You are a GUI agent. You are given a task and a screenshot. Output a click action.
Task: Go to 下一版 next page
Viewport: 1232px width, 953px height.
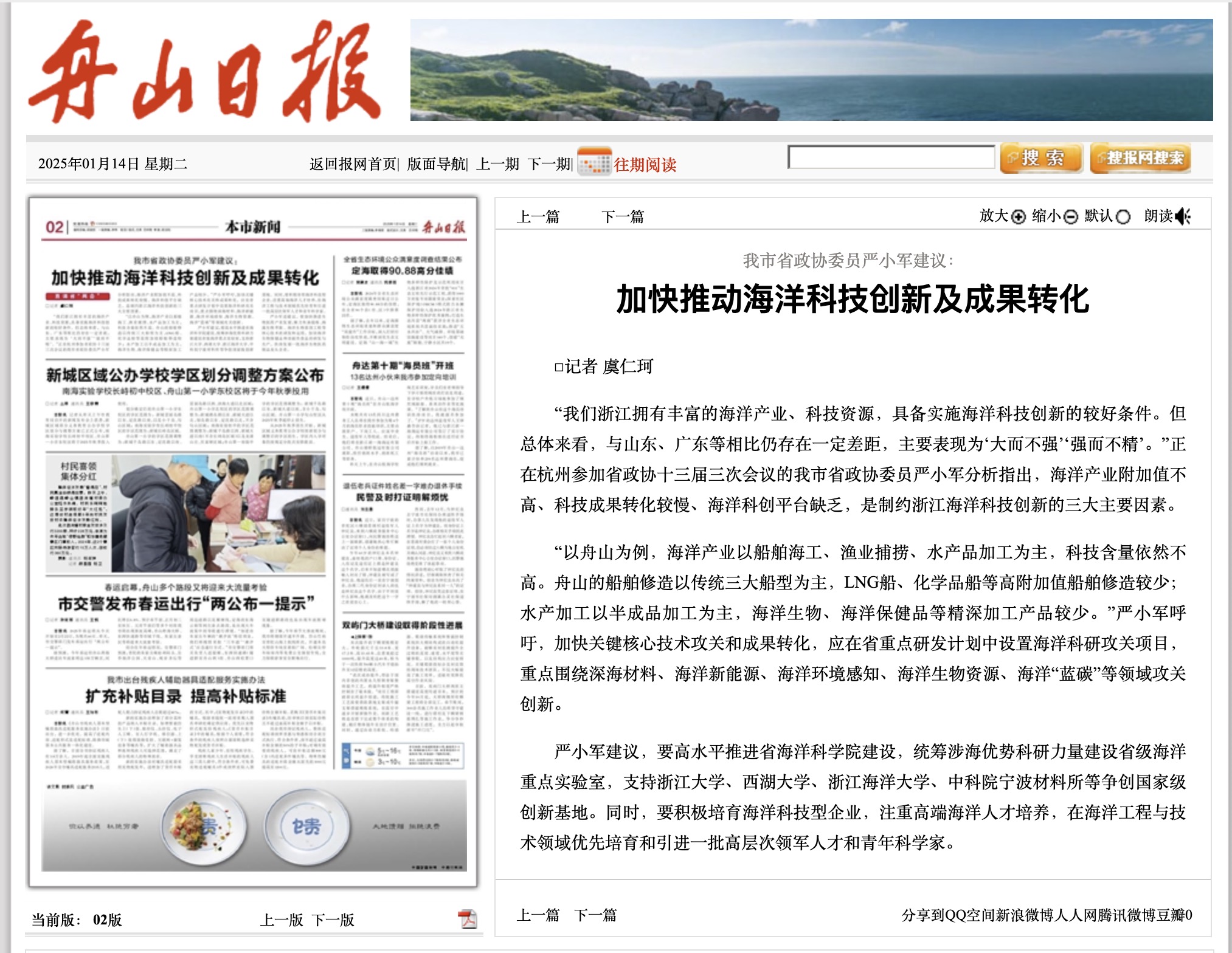[x=333, y=920]
